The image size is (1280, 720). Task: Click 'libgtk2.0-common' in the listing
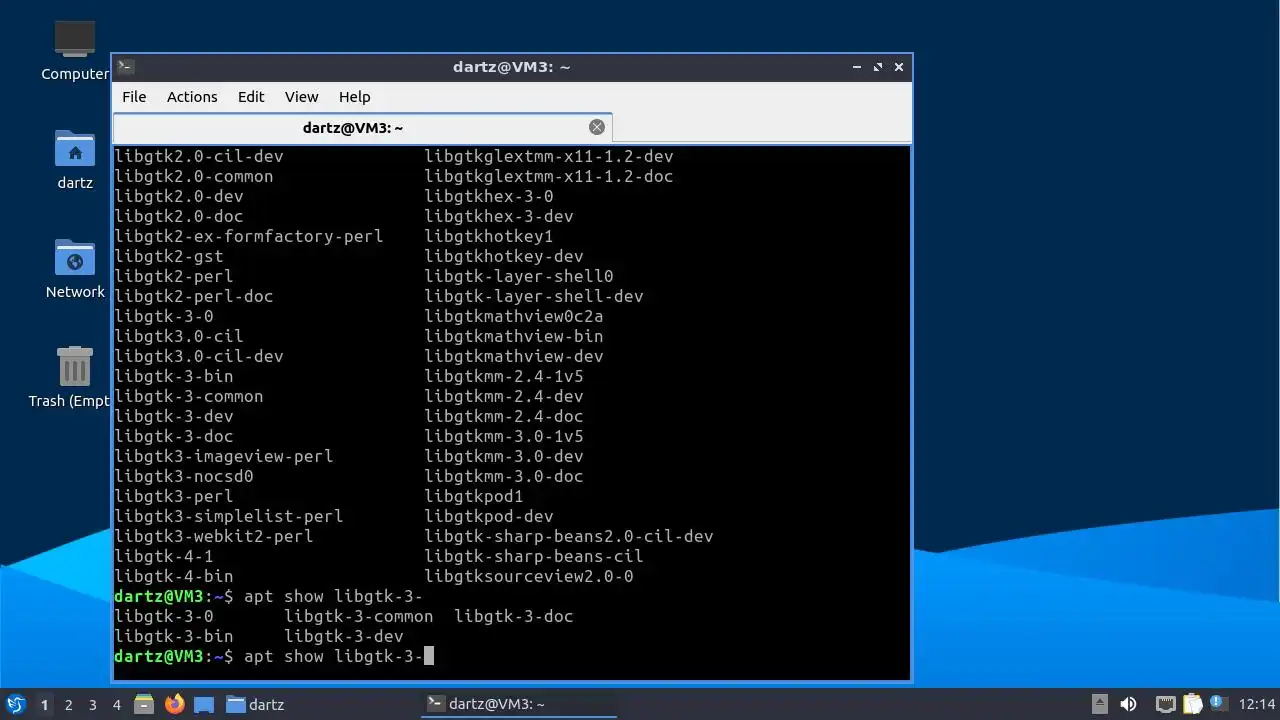coord(194,176)
